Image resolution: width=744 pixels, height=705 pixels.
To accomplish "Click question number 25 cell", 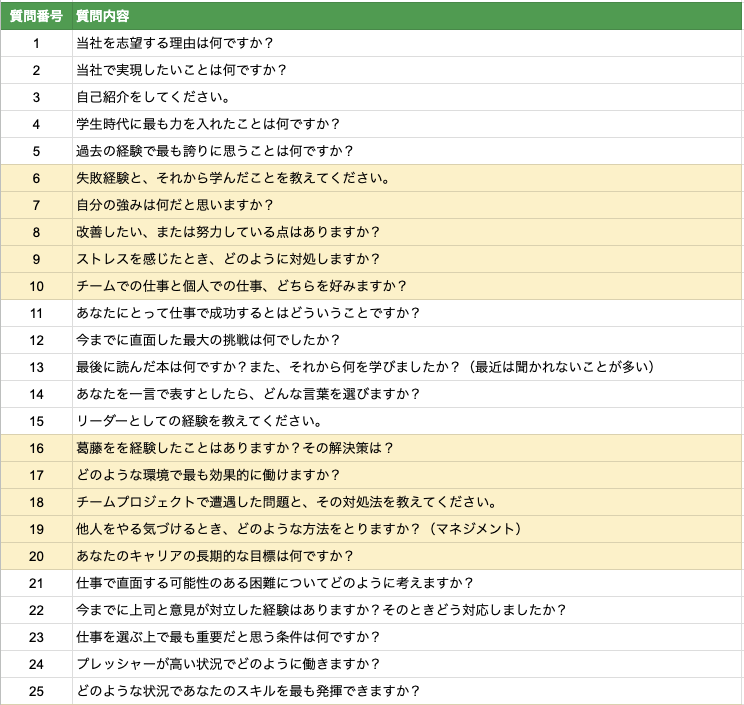I will (x=37, y=691).
